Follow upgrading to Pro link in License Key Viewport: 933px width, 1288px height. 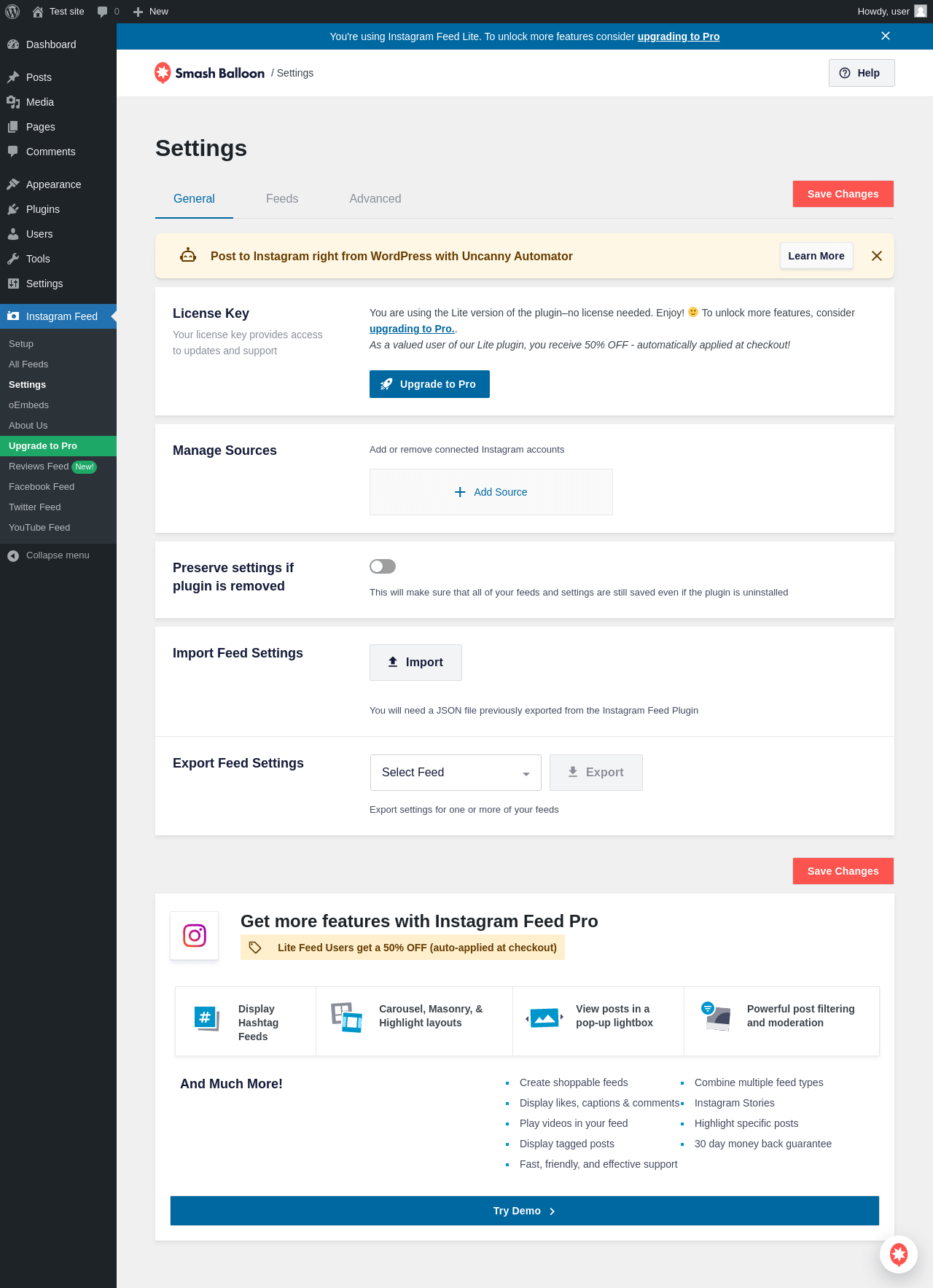tap(412, 329)
